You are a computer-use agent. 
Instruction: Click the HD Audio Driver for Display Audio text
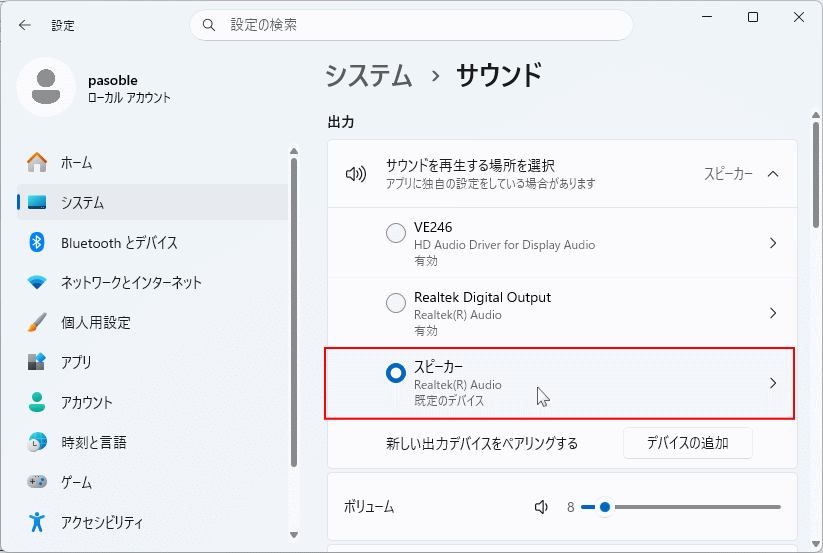(504, 245)
